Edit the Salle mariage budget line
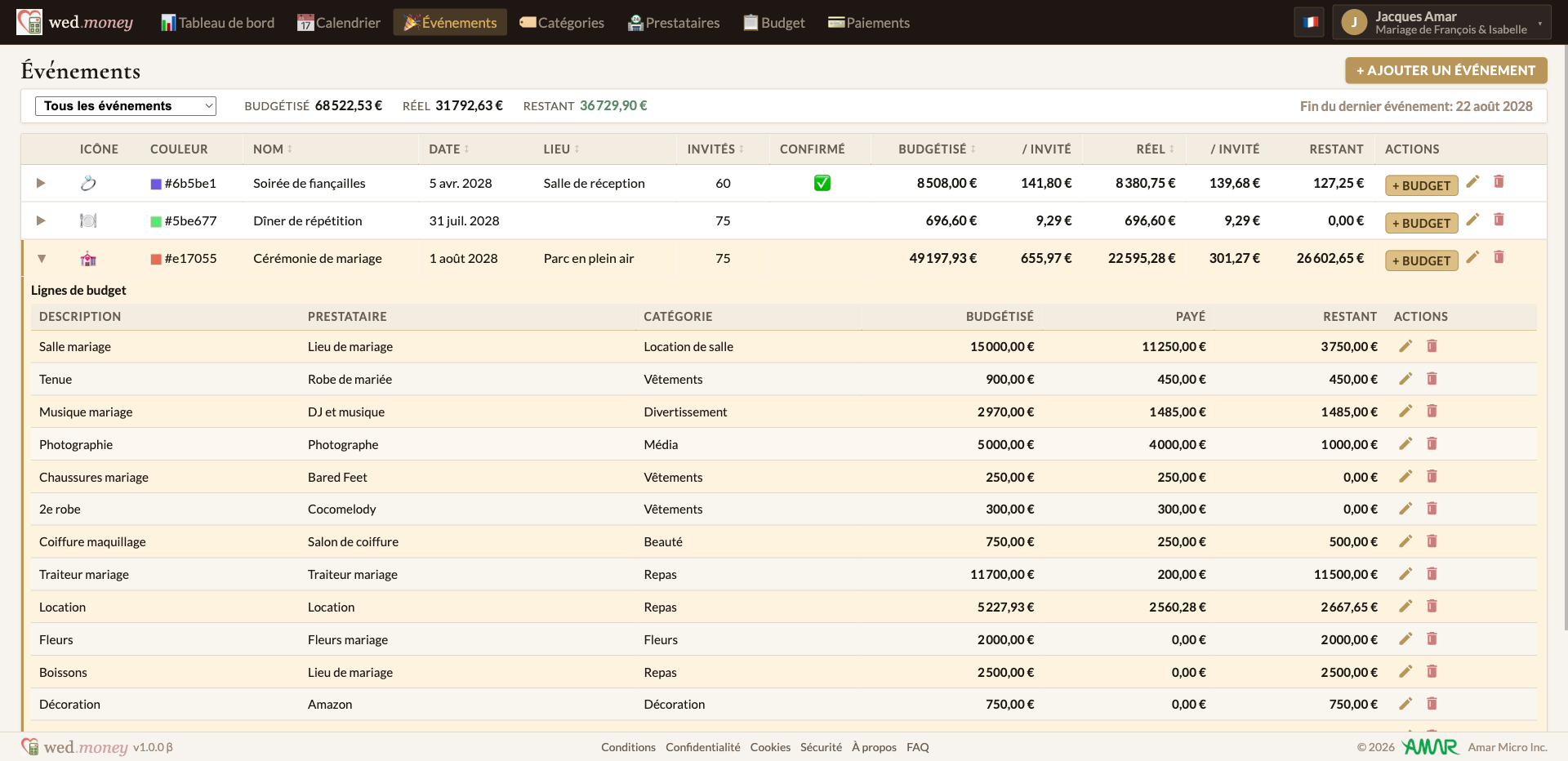The image size is (1568, 761). coord(1405,346)
